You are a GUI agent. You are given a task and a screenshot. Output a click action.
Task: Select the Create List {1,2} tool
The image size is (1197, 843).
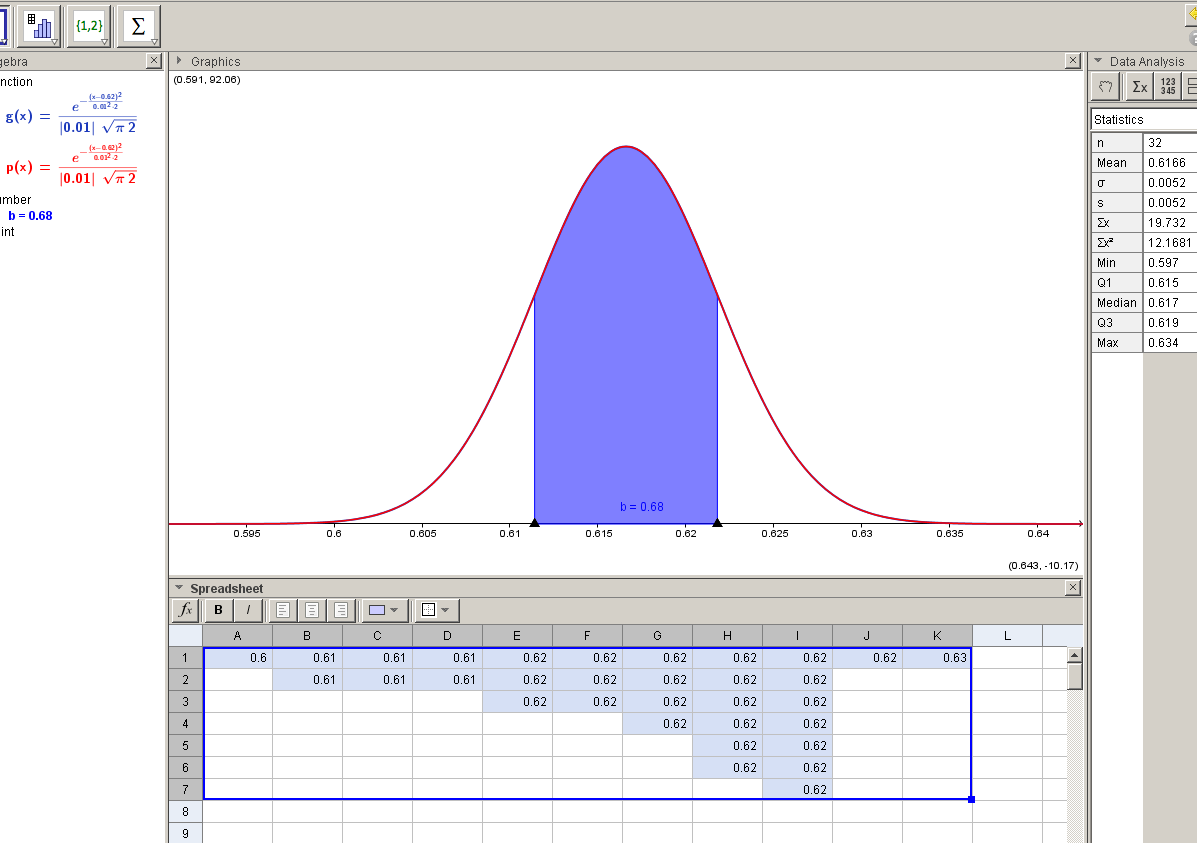[89, 27]
